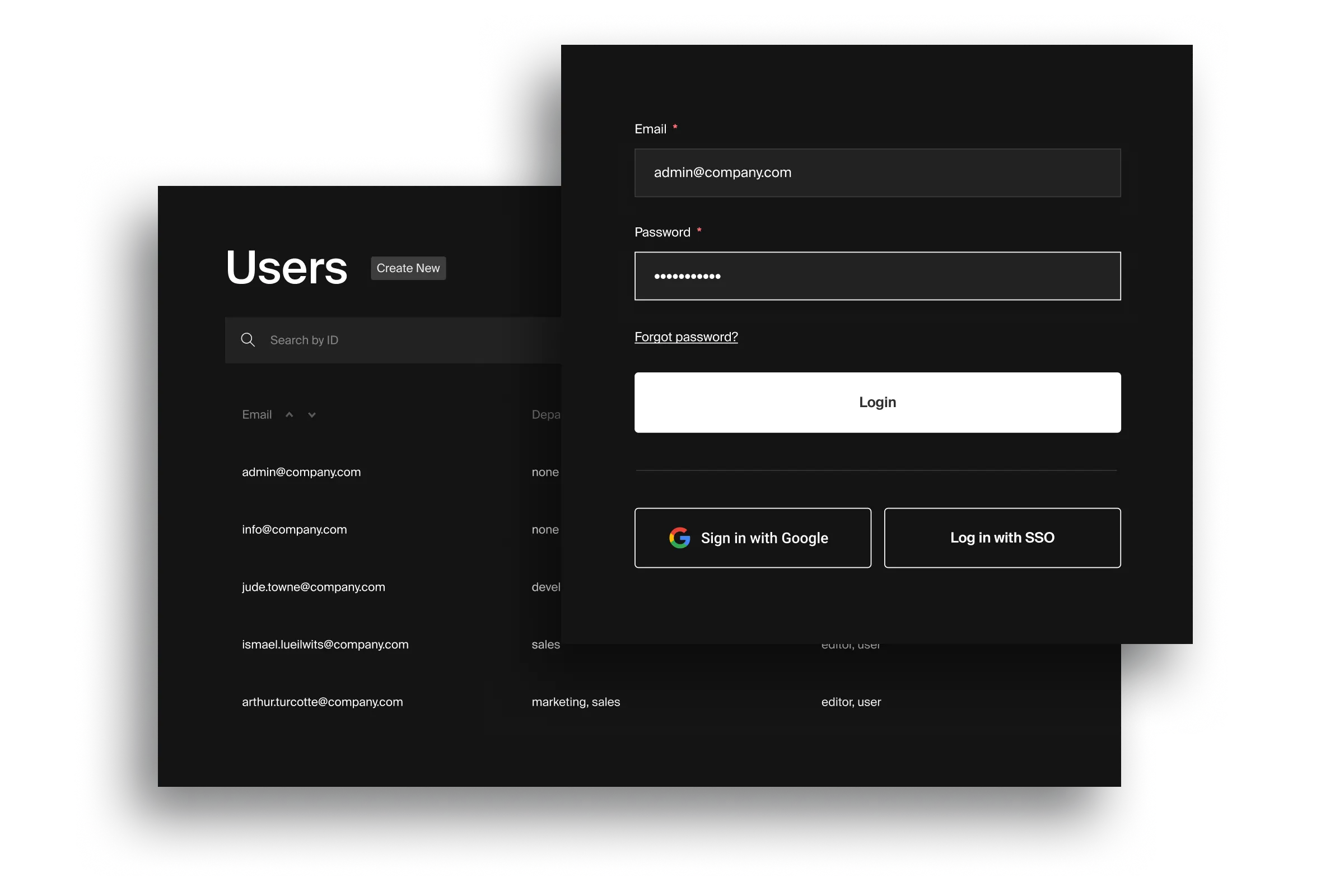Sort Email column ascending arrow
Viewport: 1344px width, 896px height.
[x=289, y=415]
